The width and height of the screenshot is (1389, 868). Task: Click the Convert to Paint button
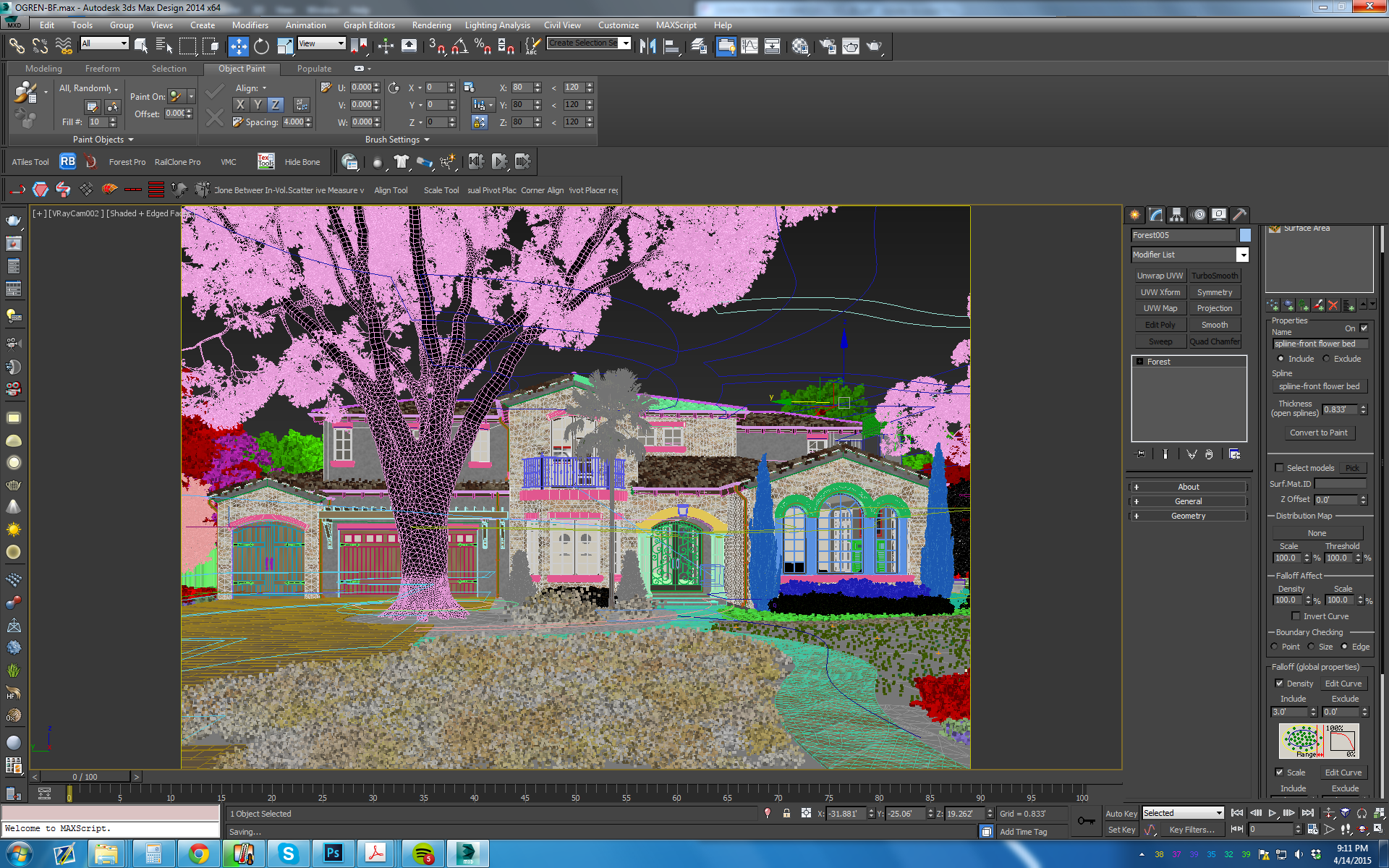(x=1318, y=433)
